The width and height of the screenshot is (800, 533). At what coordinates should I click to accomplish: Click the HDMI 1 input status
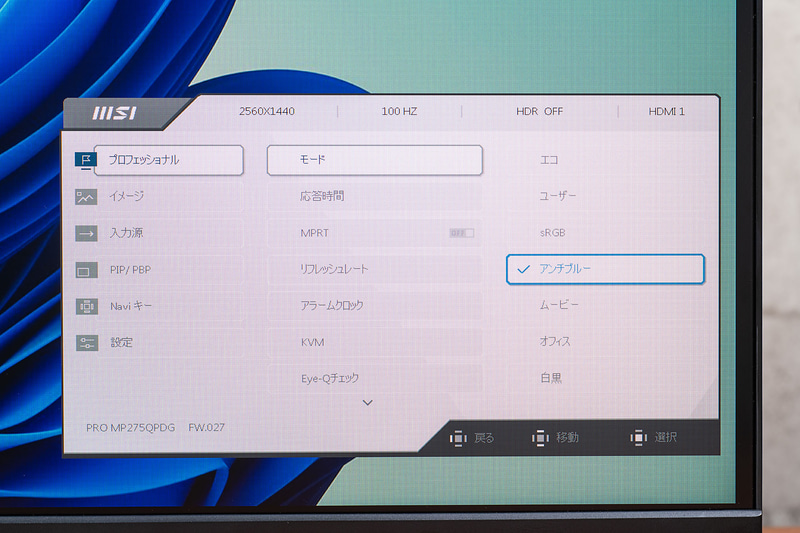click(666, 111)
